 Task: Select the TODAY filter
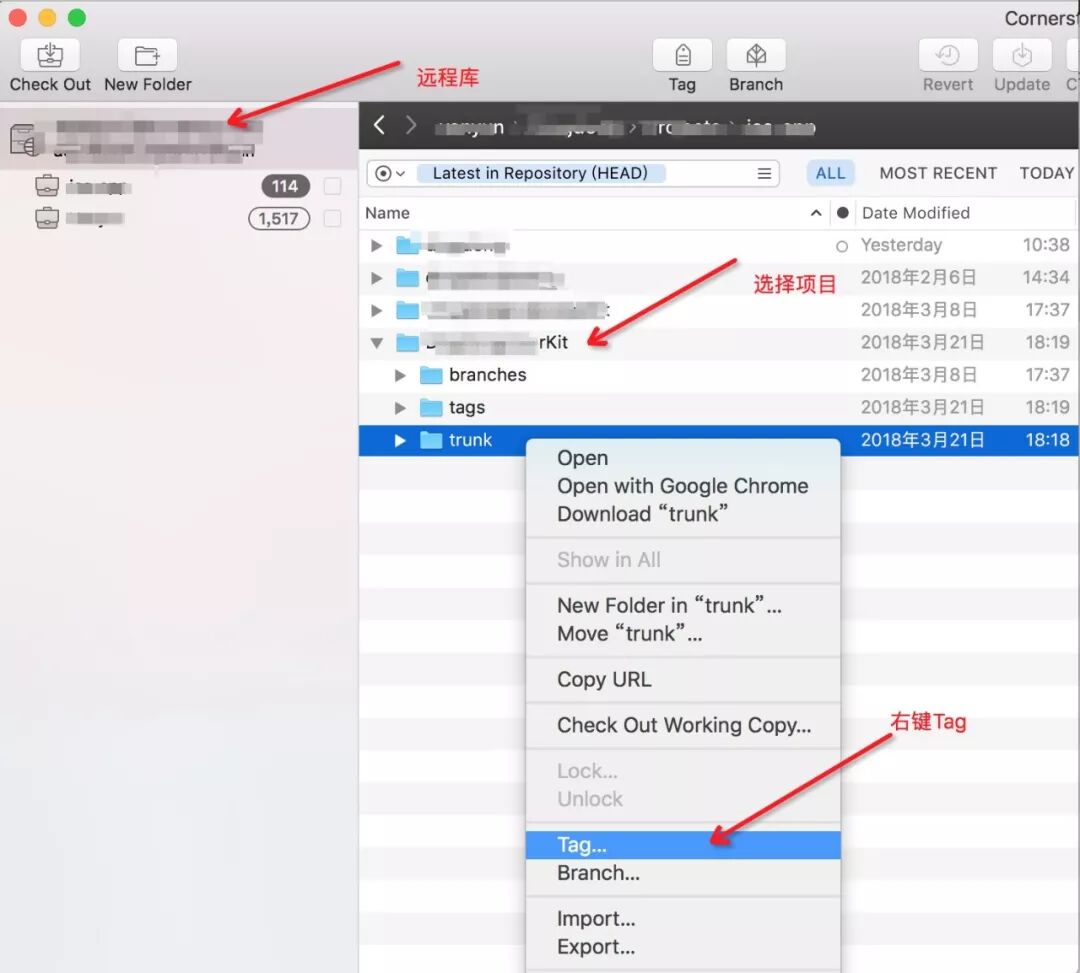click(1046, 173)
